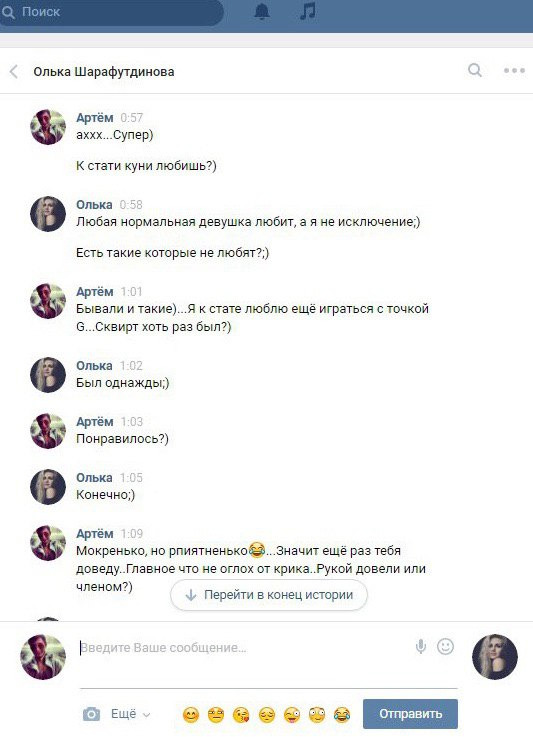Open Олька's avatar at the 0:58 message
The height and width of the screenshot is (737, 533).
tap(48, 214)
